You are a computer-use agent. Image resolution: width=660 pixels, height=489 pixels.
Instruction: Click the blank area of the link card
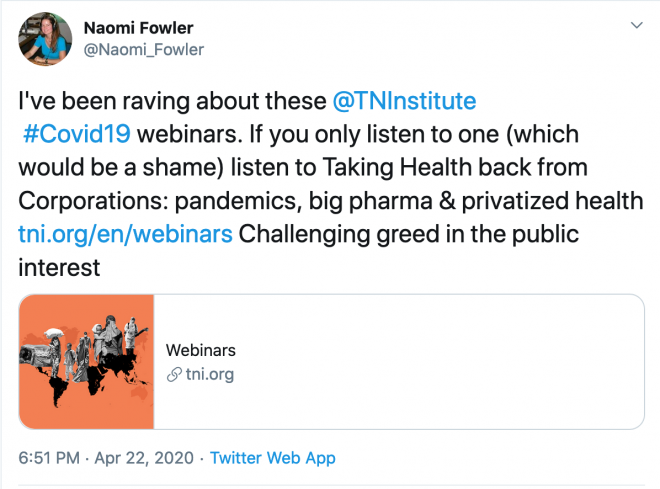(x=450, y=362)
